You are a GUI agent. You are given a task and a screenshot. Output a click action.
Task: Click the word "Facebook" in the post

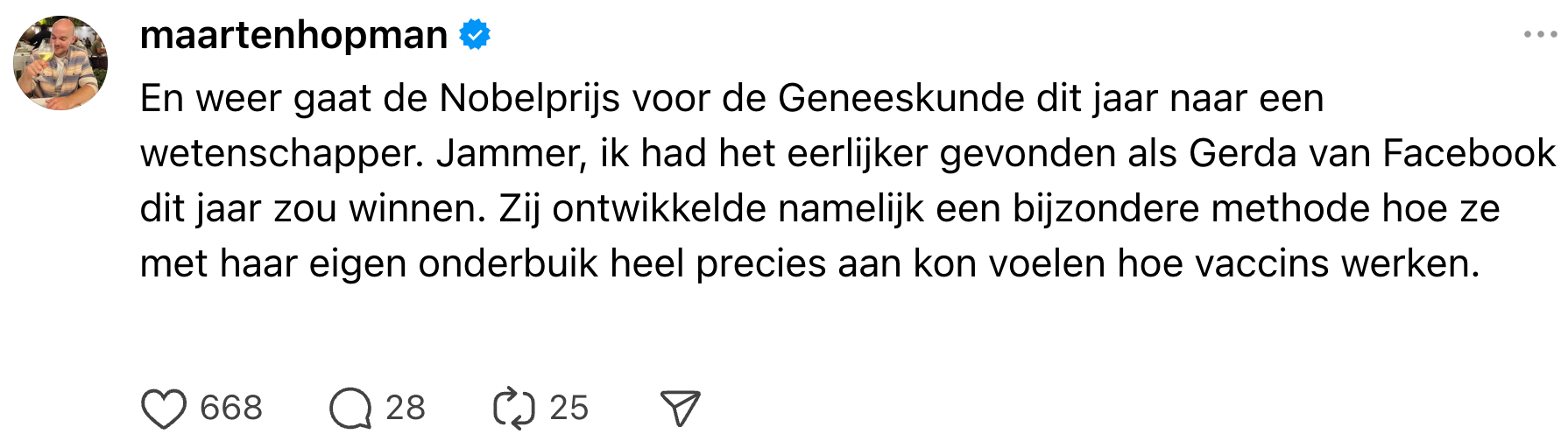(x=1469, y=154)
